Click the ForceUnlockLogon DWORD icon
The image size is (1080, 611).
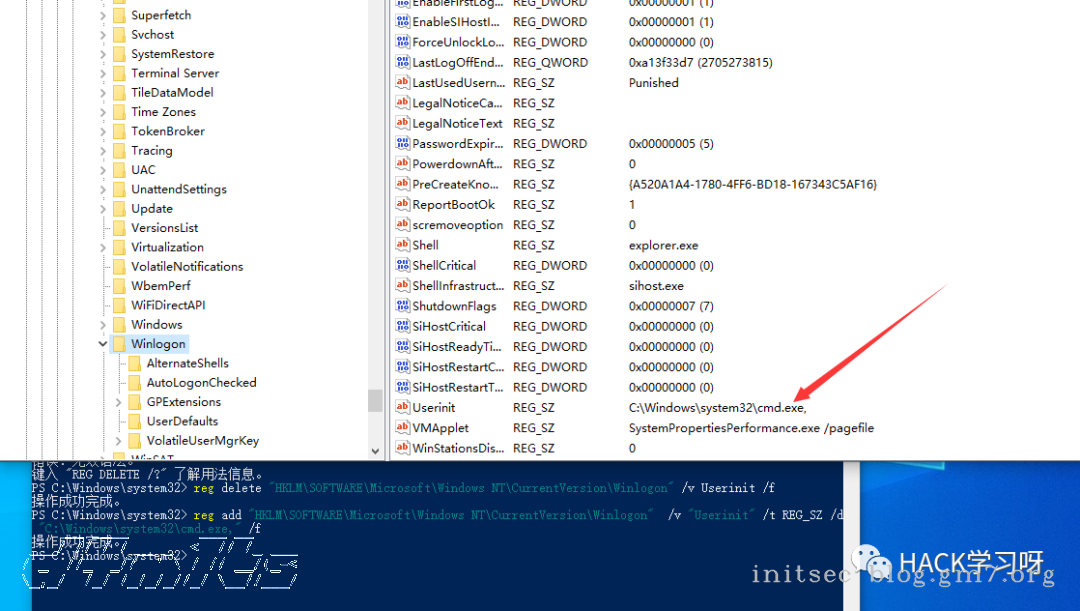[x=402, y=42]
